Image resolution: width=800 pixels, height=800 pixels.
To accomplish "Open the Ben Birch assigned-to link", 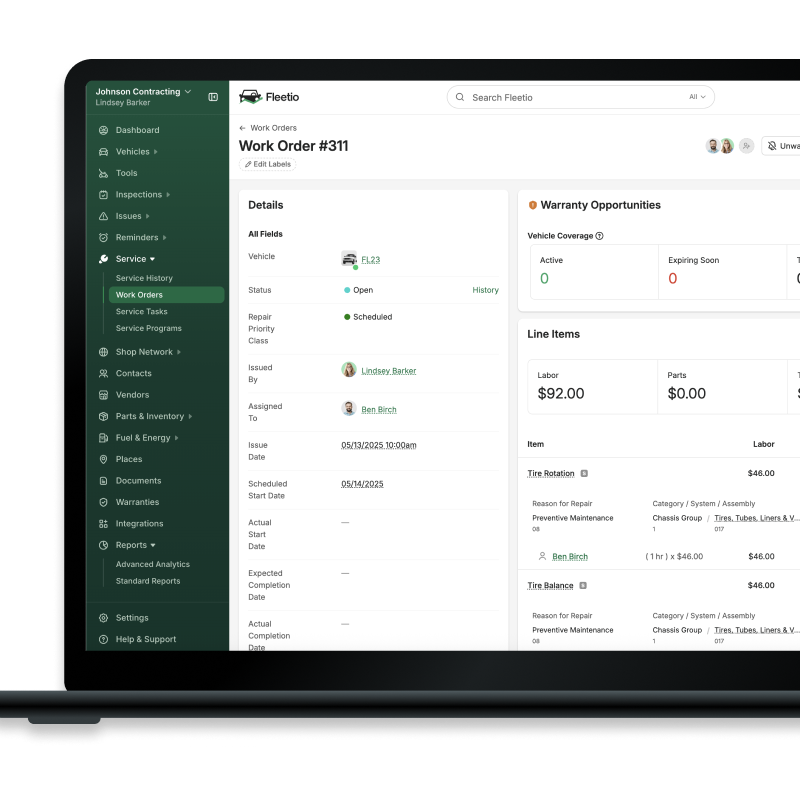I will point(379,410).
